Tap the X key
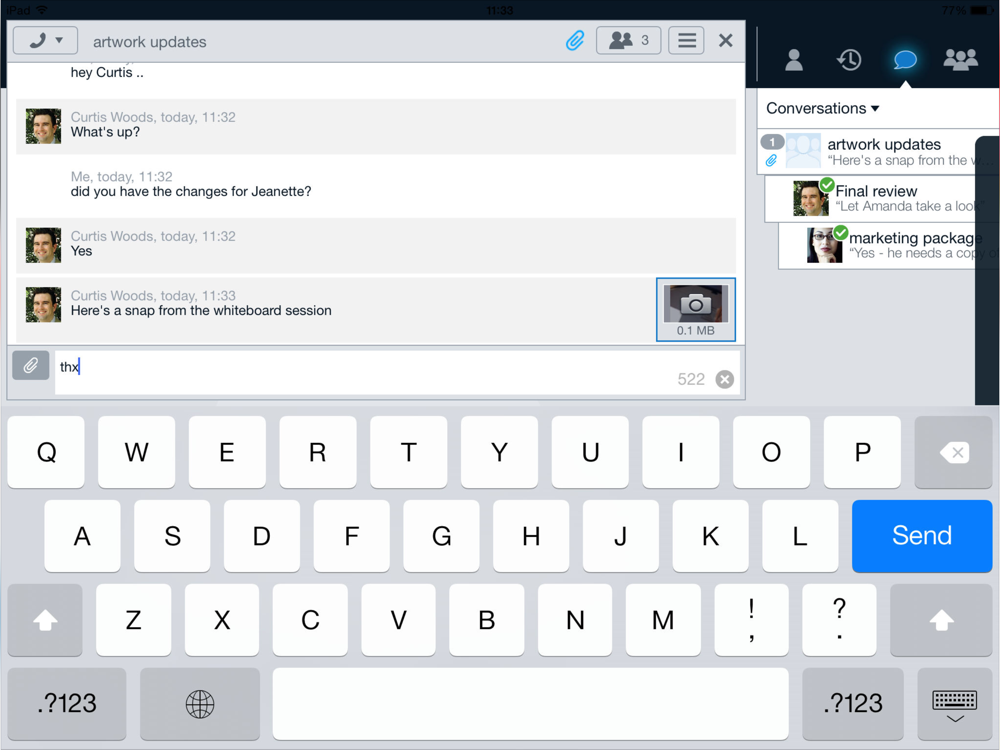1000x750 pixels. click(x=222, y=620)
